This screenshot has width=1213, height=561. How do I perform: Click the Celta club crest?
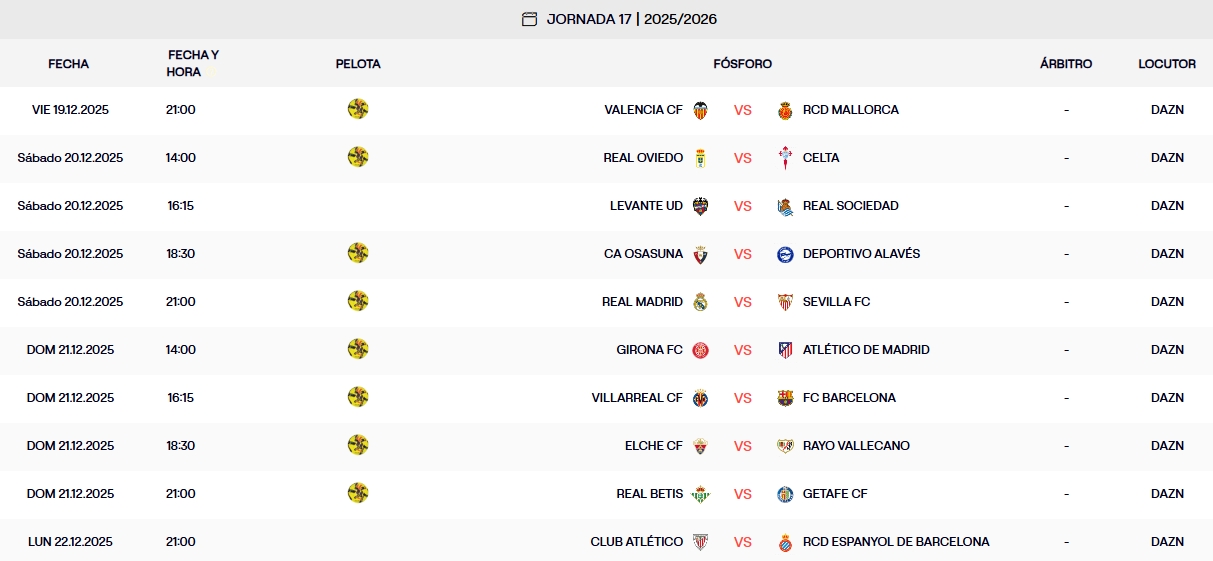(x=785, y=158)
